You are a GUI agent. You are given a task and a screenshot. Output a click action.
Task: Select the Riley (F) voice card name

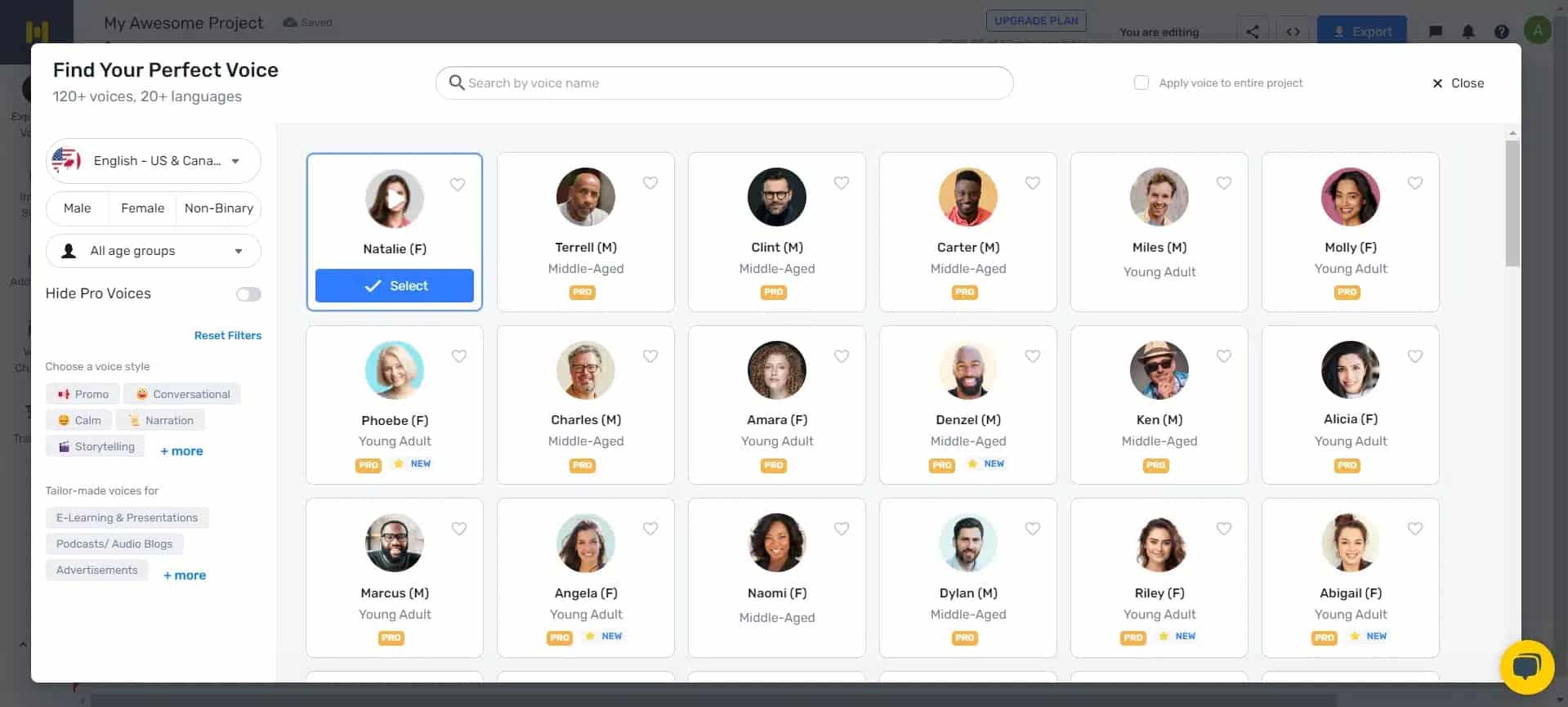point(1159,593)
